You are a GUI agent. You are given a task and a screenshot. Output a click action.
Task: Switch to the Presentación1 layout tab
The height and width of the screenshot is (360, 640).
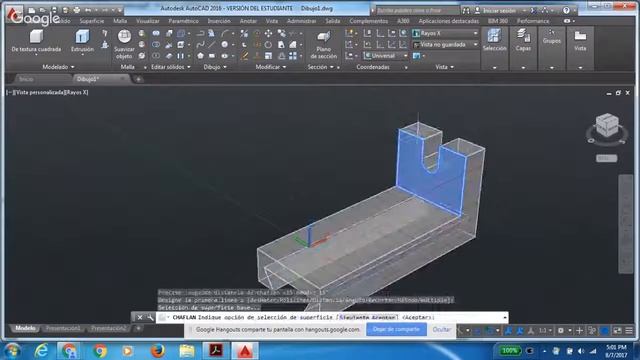click(62, 328)
